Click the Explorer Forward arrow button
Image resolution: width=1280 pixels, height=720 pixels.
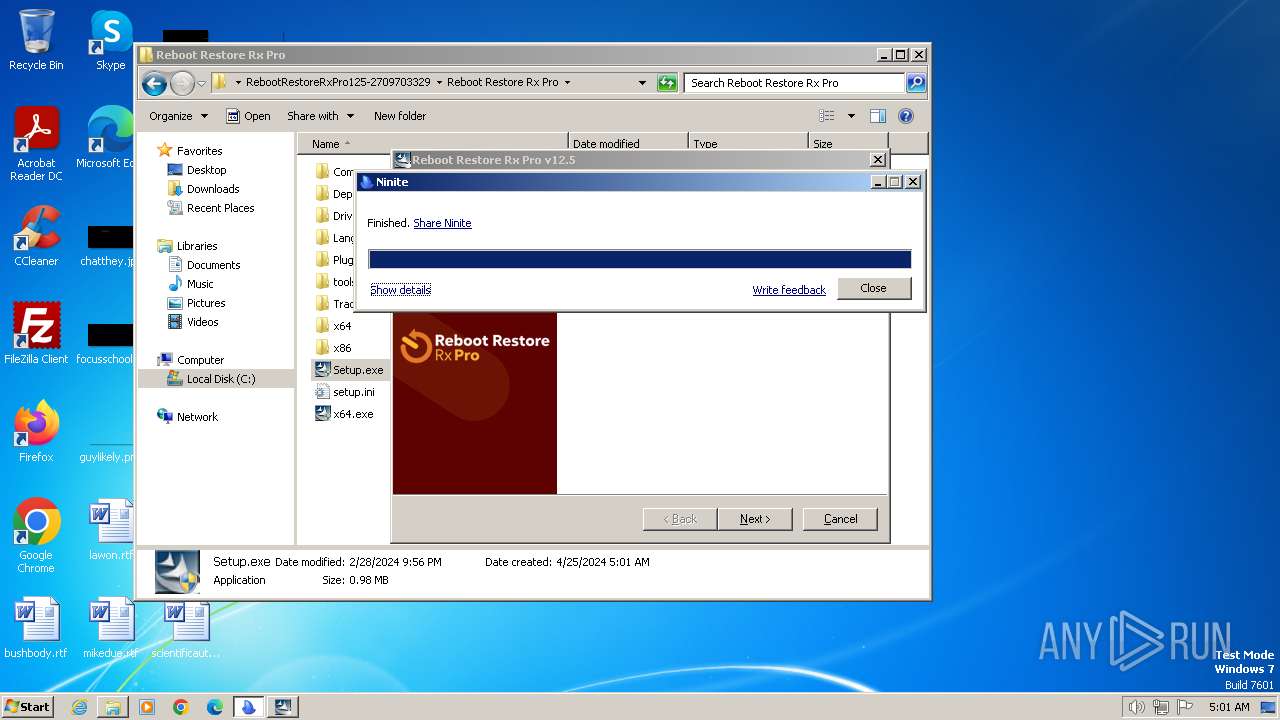tap(182, 83)
